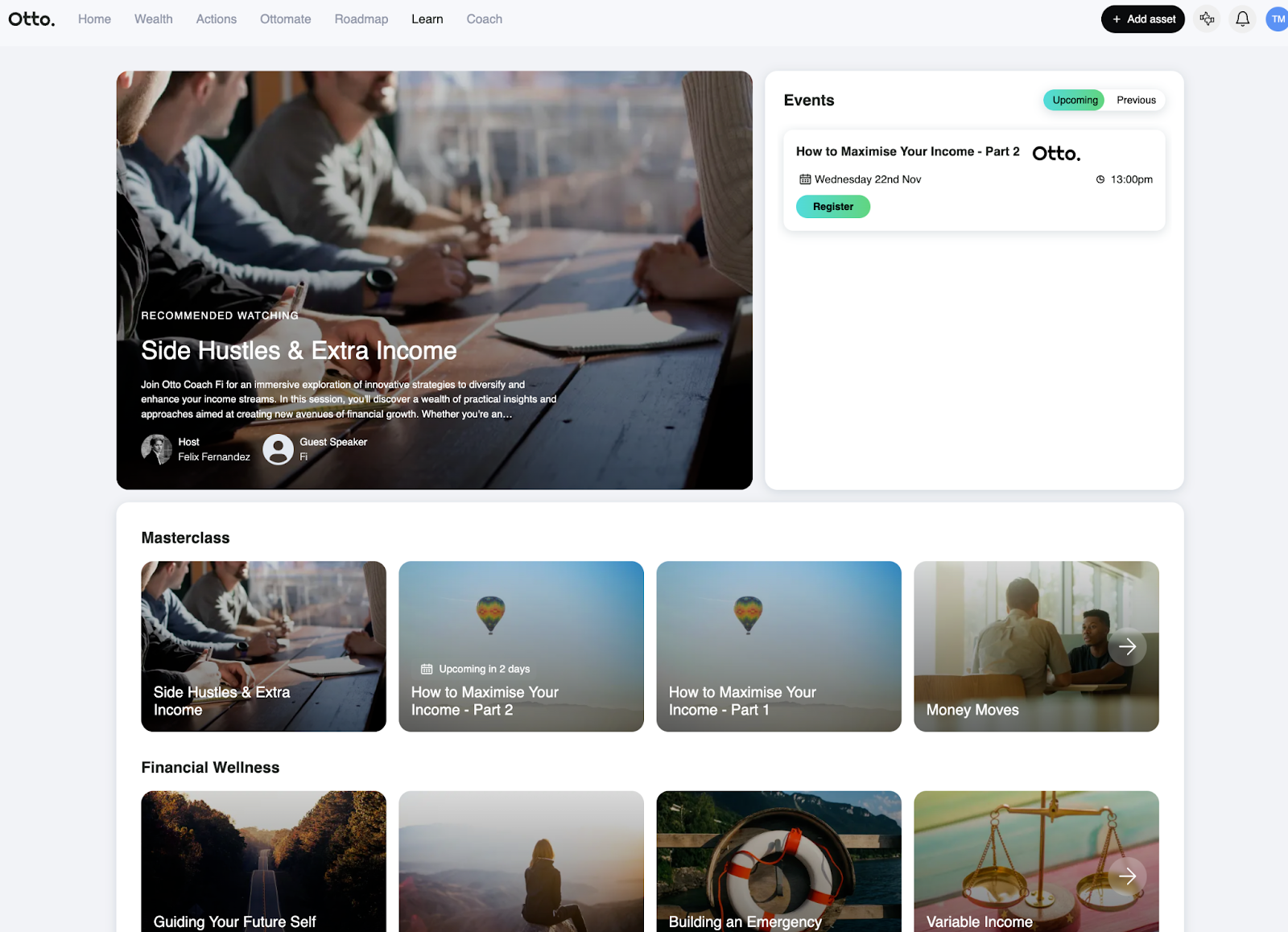1288x932 pixels.
Task: Open the Side Hustles & Extra Income hero title
Action: [x=299, y=351]
